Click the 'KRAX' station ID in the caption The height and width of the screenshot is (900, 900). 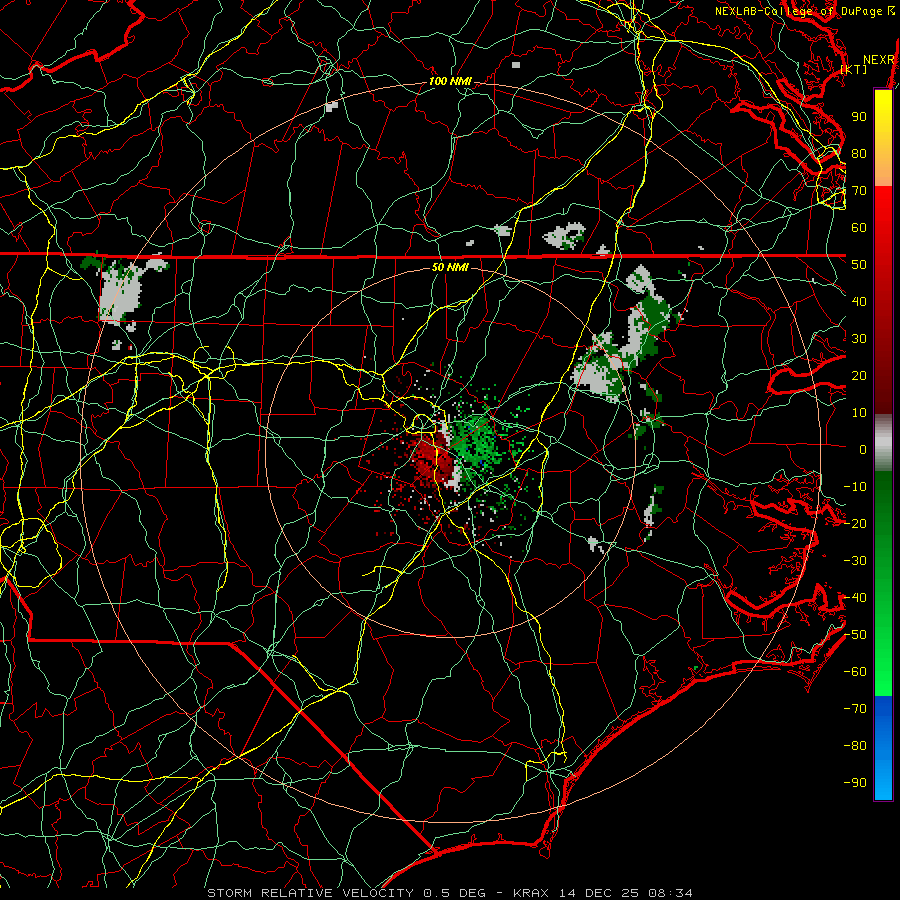[x=532, y=893]
